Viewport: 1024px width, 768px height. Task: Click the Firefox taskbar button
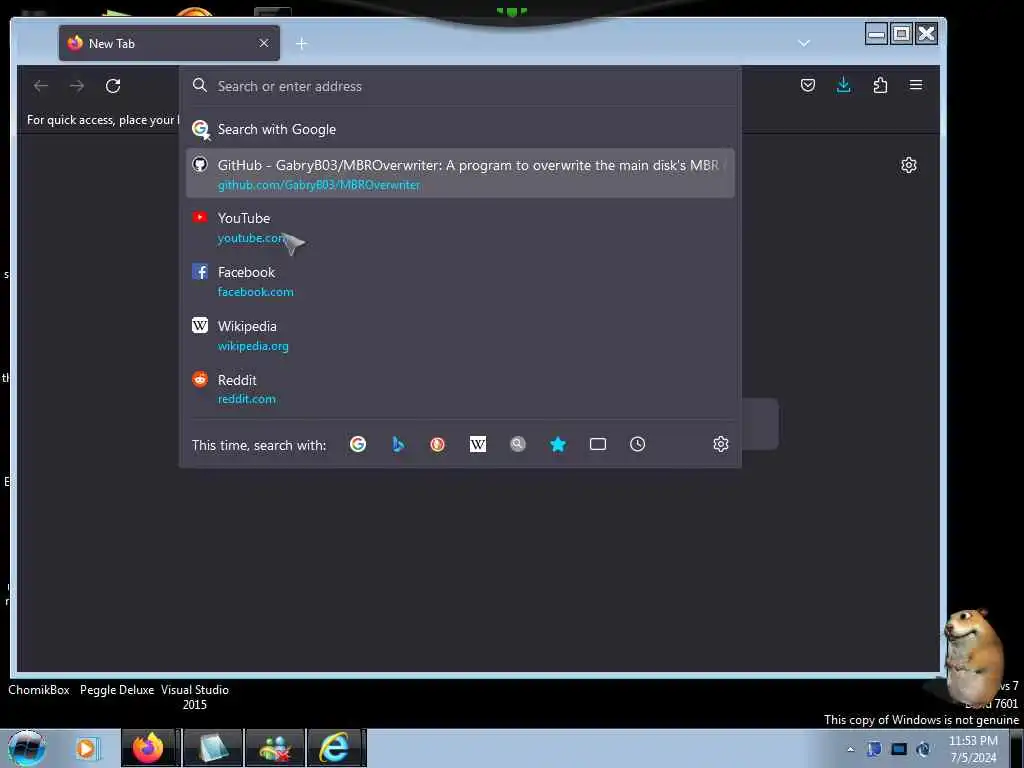[148, 748]
